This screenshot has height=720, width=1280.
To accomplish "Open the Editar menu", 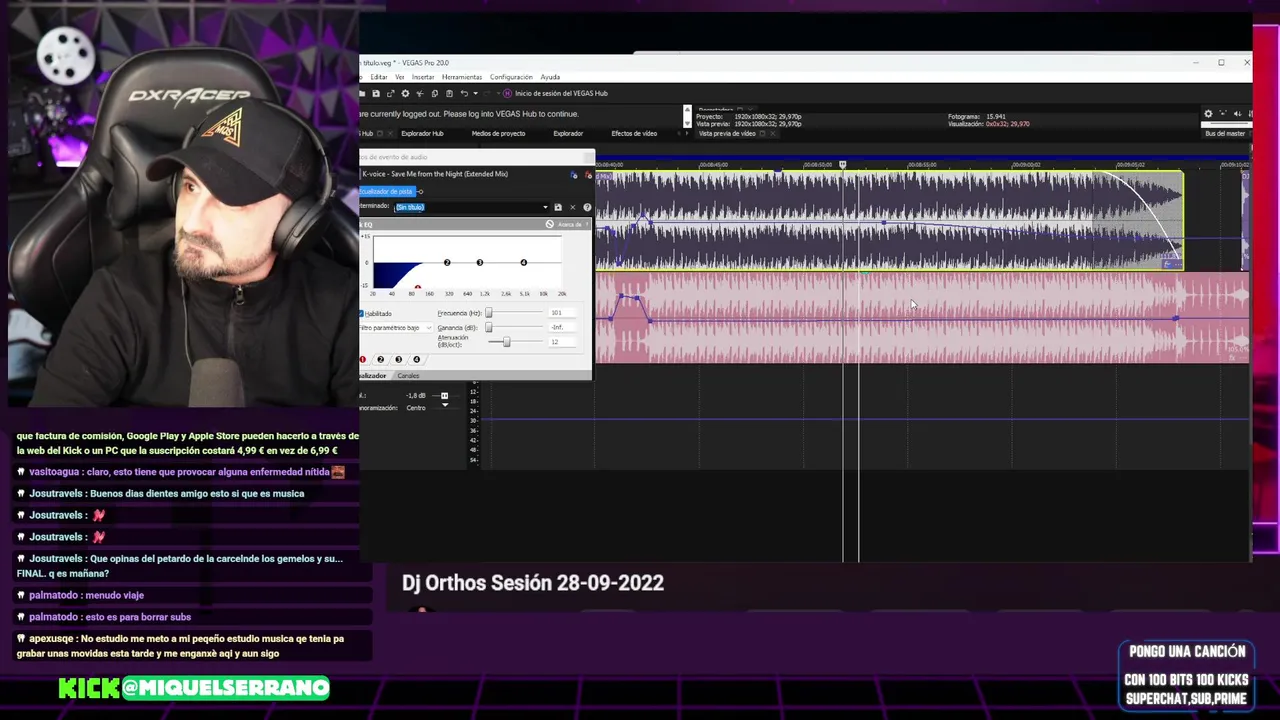I will click(x=379, y=77).
